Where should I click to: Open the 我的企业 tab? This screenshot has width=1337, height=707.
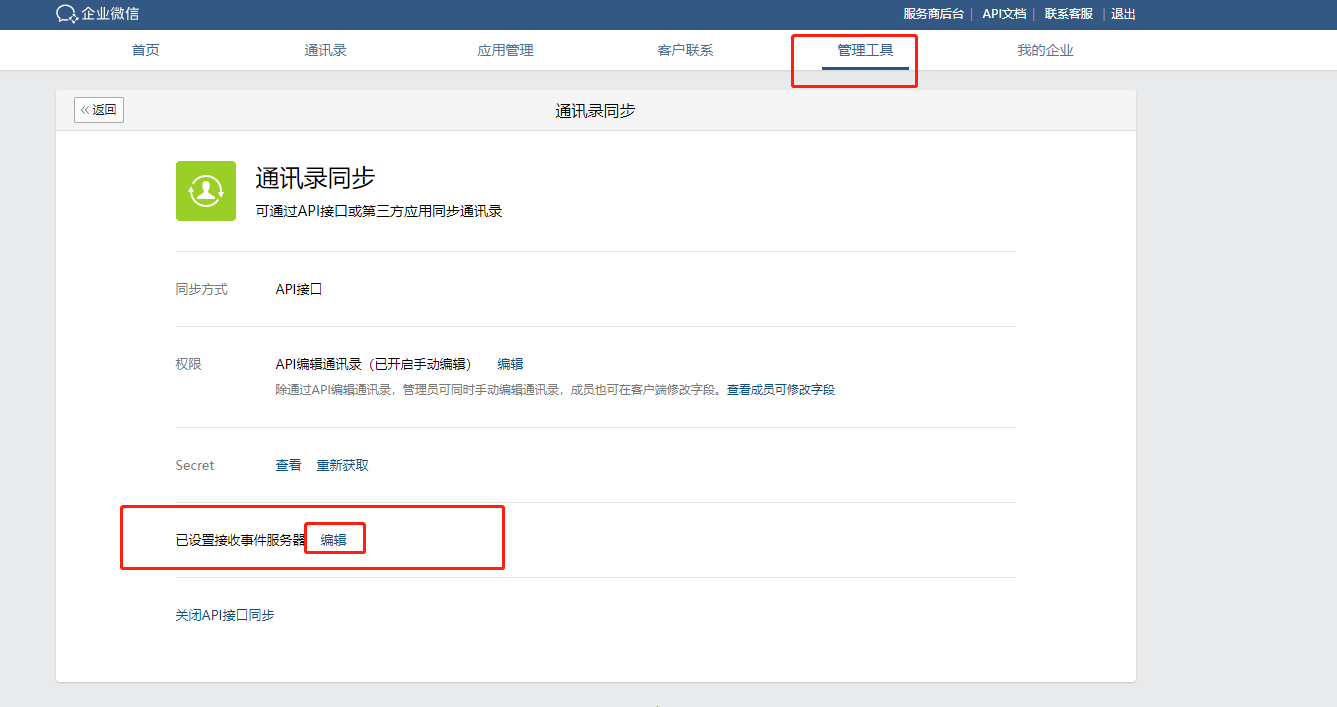pos(1046,50)
